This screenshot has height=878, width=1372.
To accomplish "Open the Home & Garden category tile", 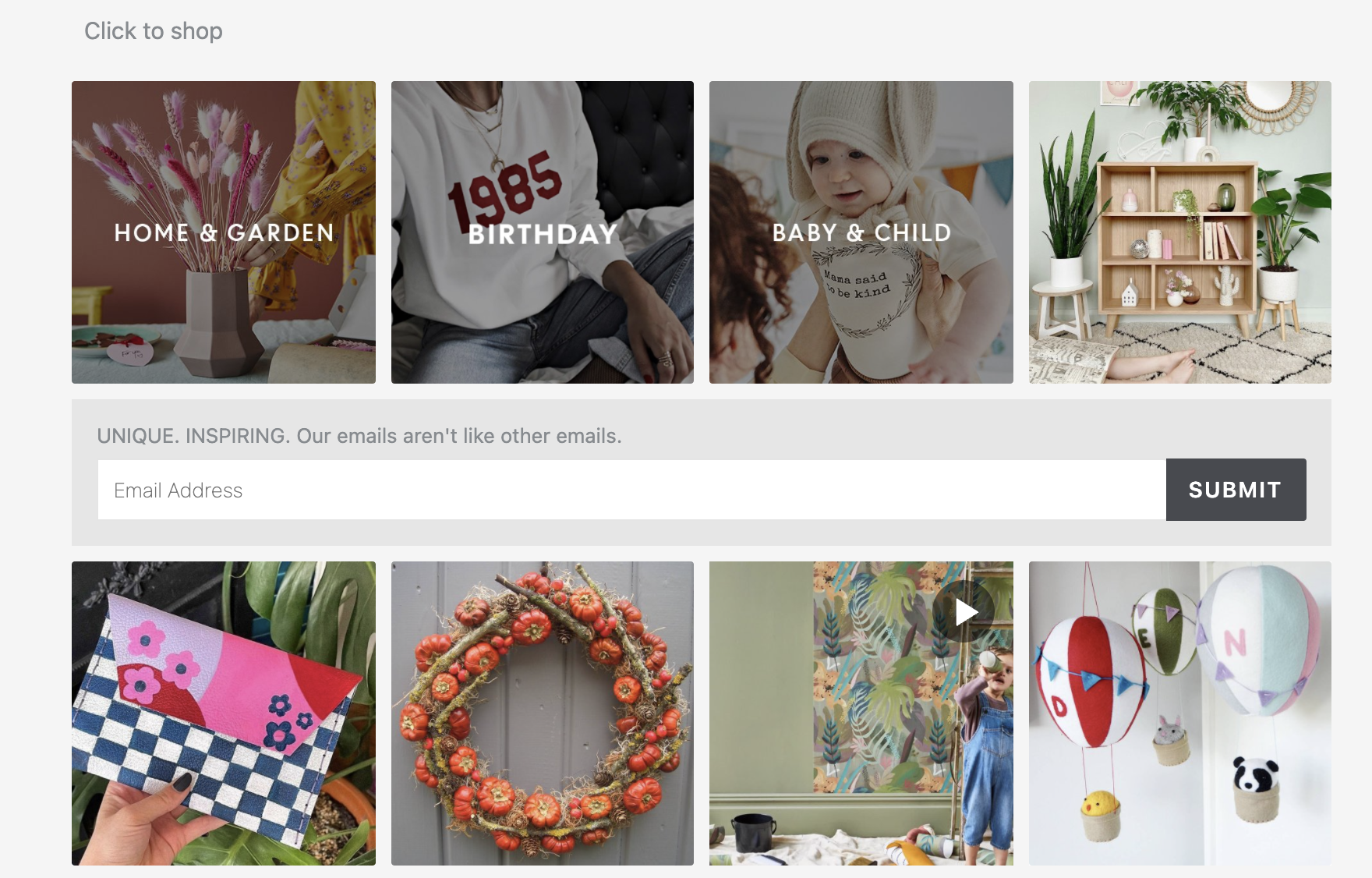I will pyautogui.click(x=224, y=232).
